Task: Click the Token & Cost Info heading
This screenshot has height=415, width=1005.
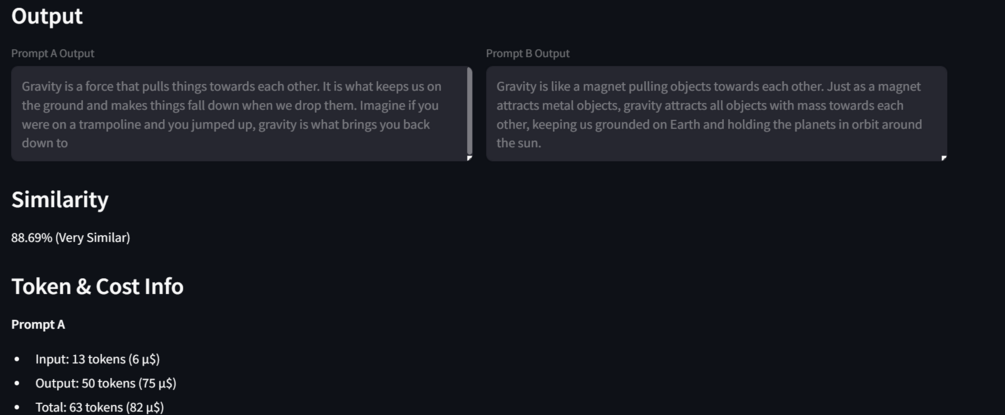Action: 97,286
